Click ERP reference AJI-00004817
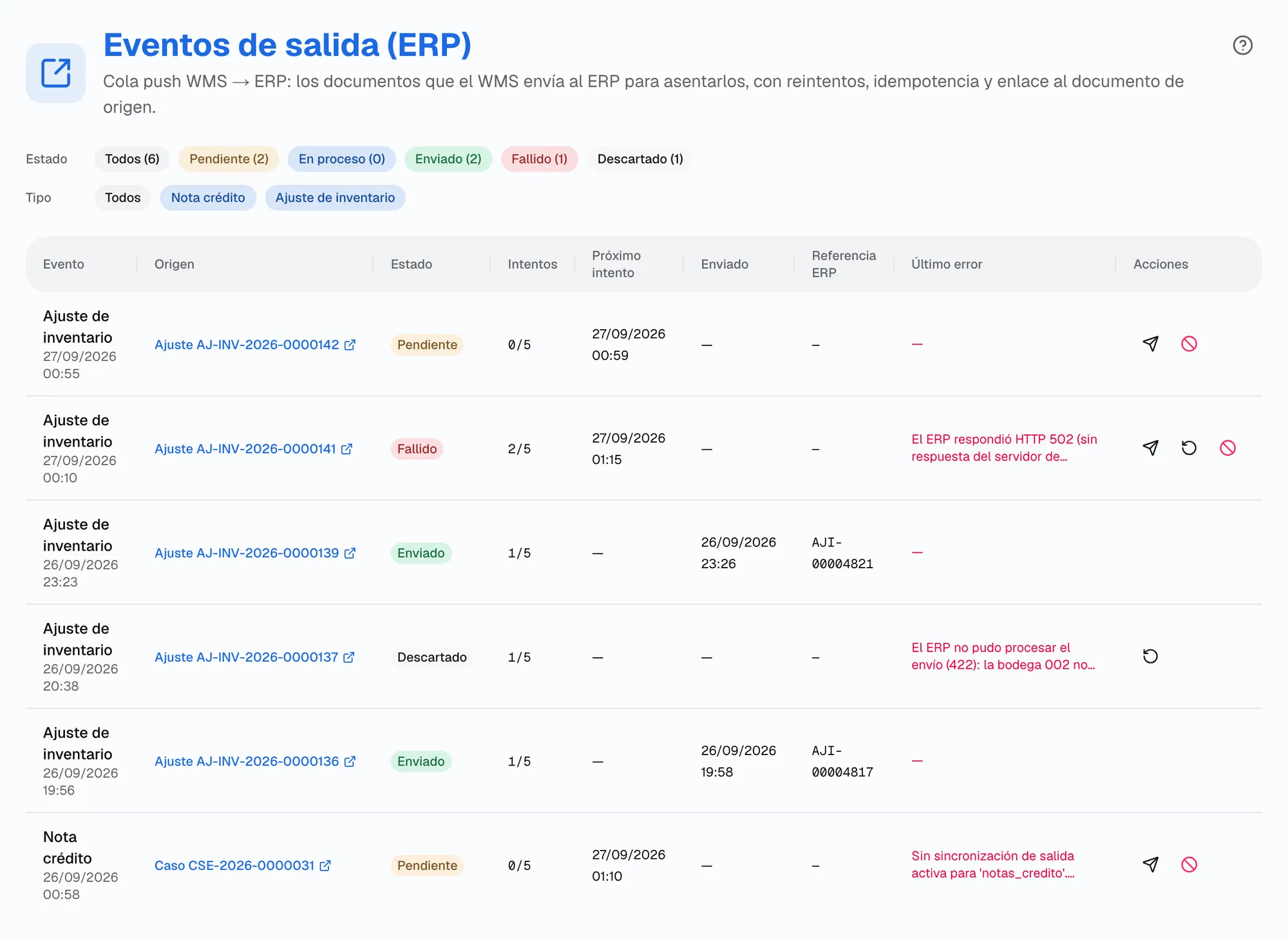The height and width of the screenshot is (942, 1288). 842,762
